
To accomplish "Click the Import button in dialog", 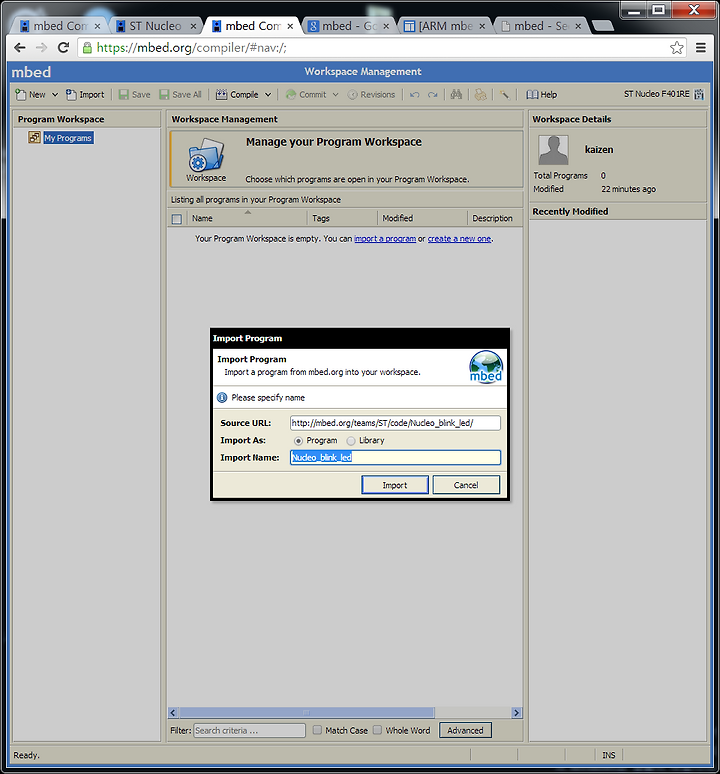I will 395,485.
